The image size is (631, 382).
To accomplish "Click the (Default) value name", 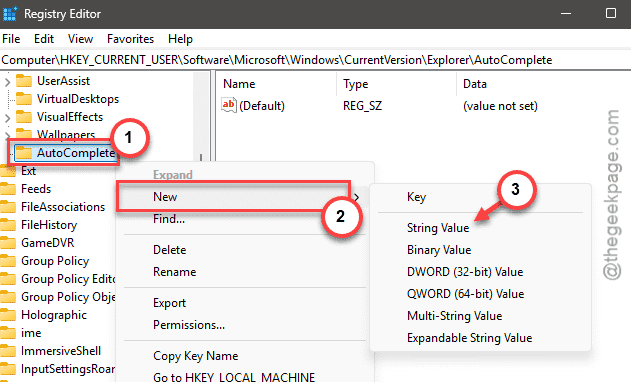I will point(262,106).
